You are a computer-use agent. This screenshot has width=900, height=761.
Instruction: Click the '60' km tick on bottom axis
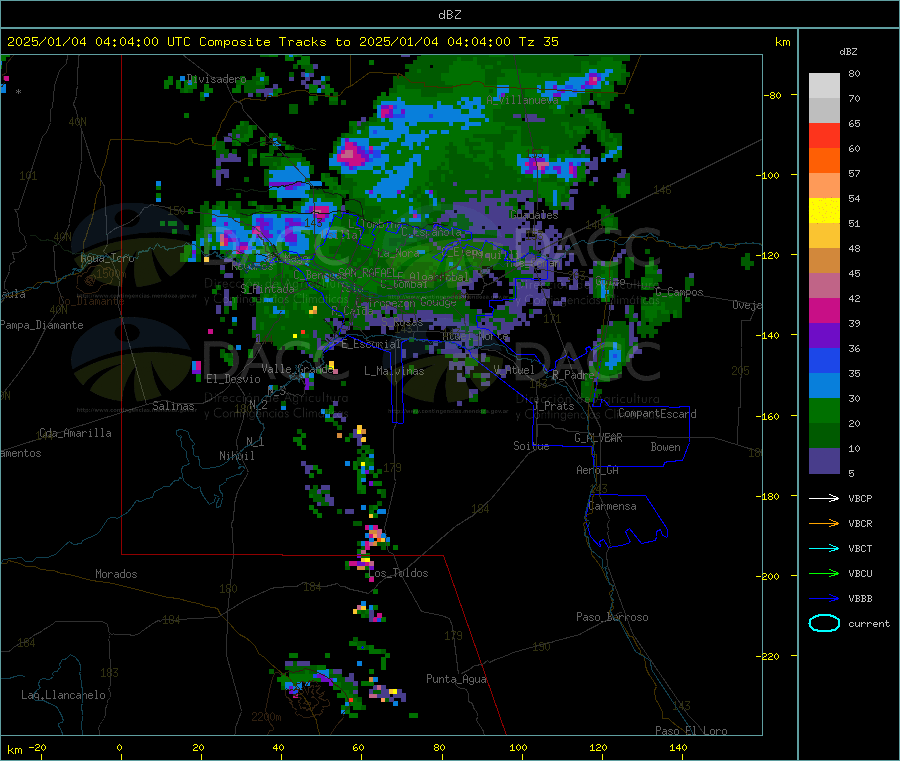tap(358, 747)
